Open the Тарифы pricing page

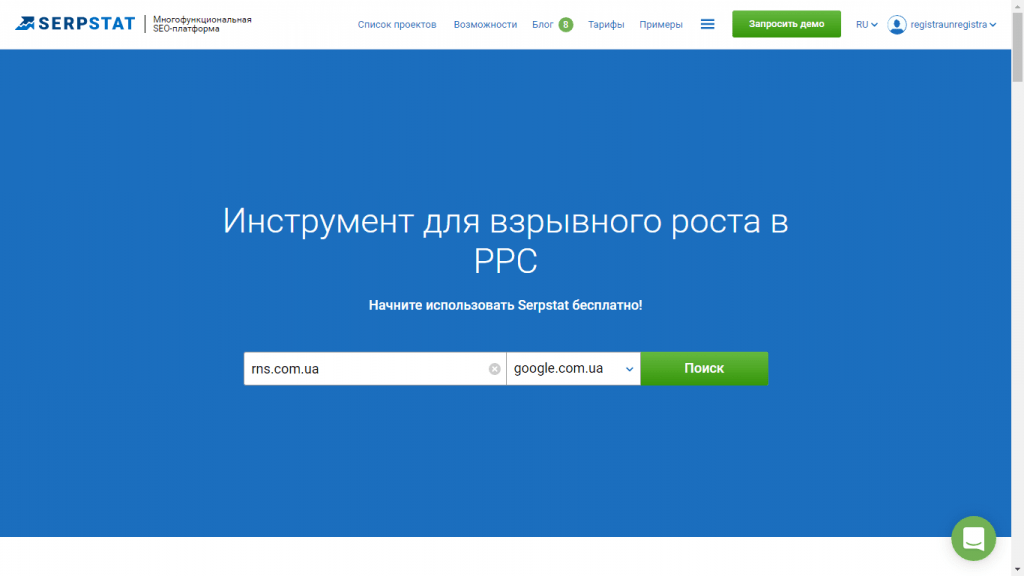click(x=606, y=25)
